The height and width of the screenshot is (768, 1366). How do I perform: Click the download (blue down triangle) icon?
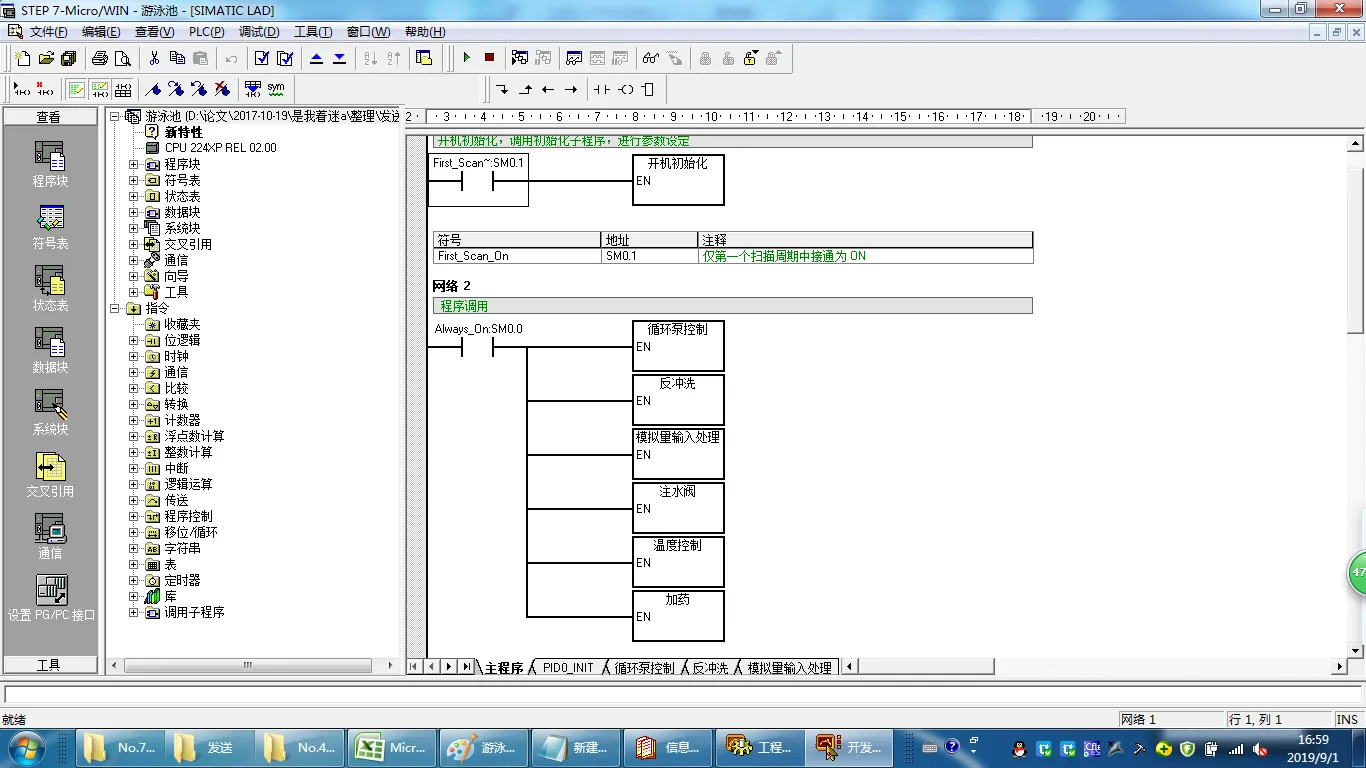click(x=340, y=58)
